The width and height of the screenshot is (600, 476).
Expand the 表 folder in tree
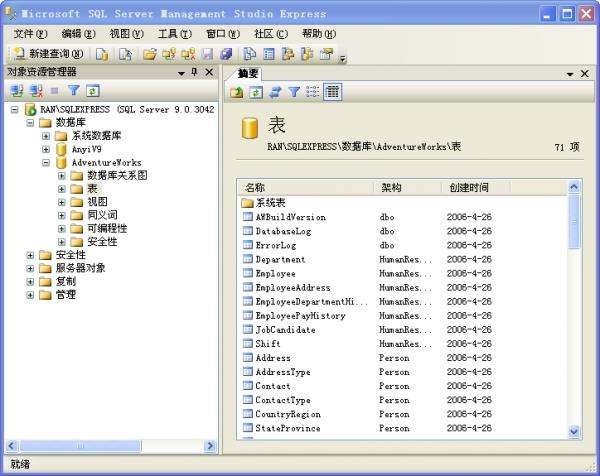pyautogui.click(x=62, y=189)
